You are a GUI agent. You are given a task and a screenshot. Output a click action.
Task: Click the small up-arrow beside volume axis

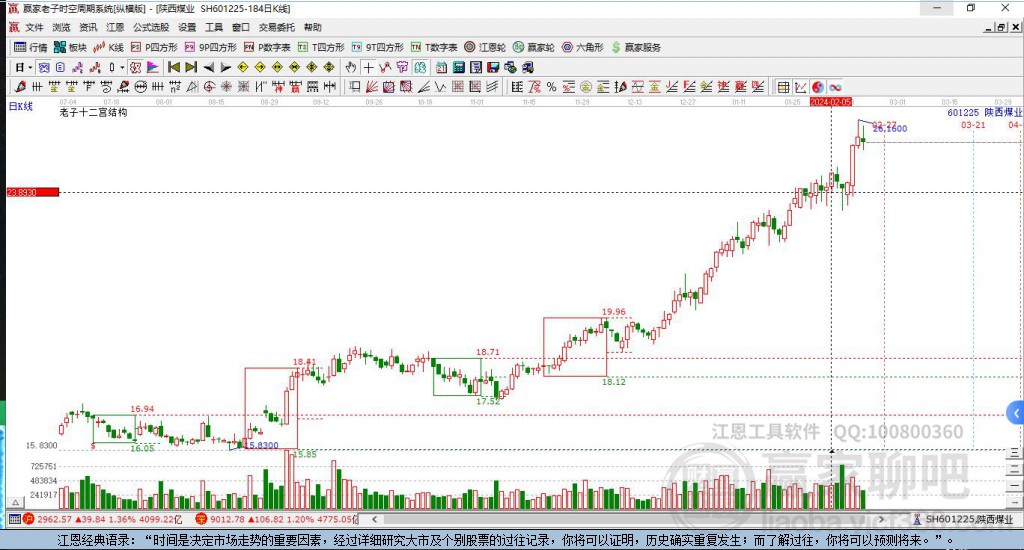click(16, 502)
